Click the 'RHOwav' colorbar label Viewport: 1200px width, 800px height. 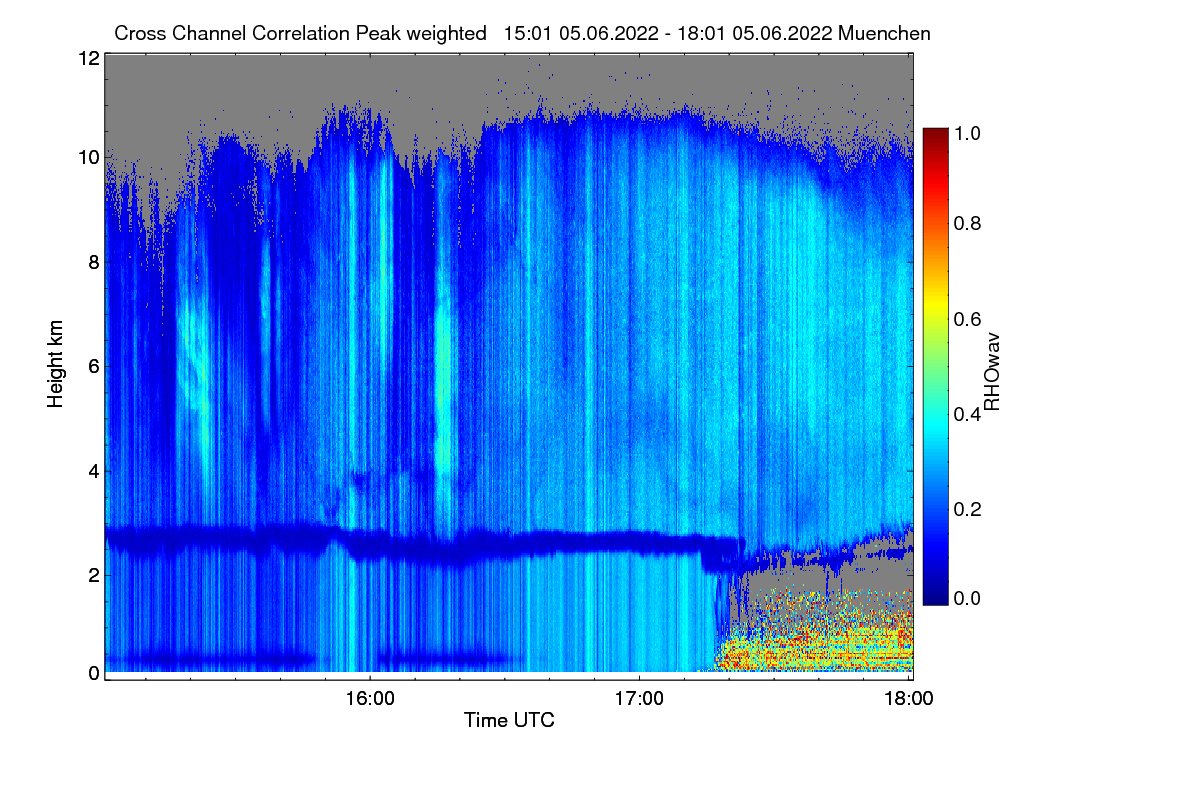pyautogui.click(x=992, y=372)
